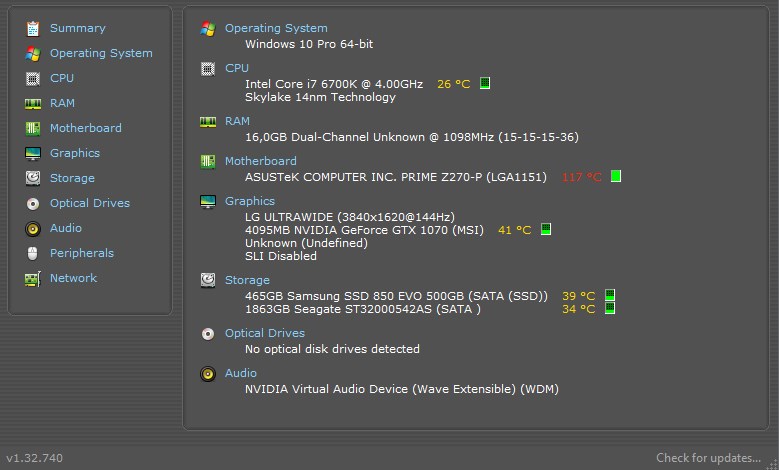Click the GPU temperature 41 °C value

pyautogui.click(x=515, y=230)
